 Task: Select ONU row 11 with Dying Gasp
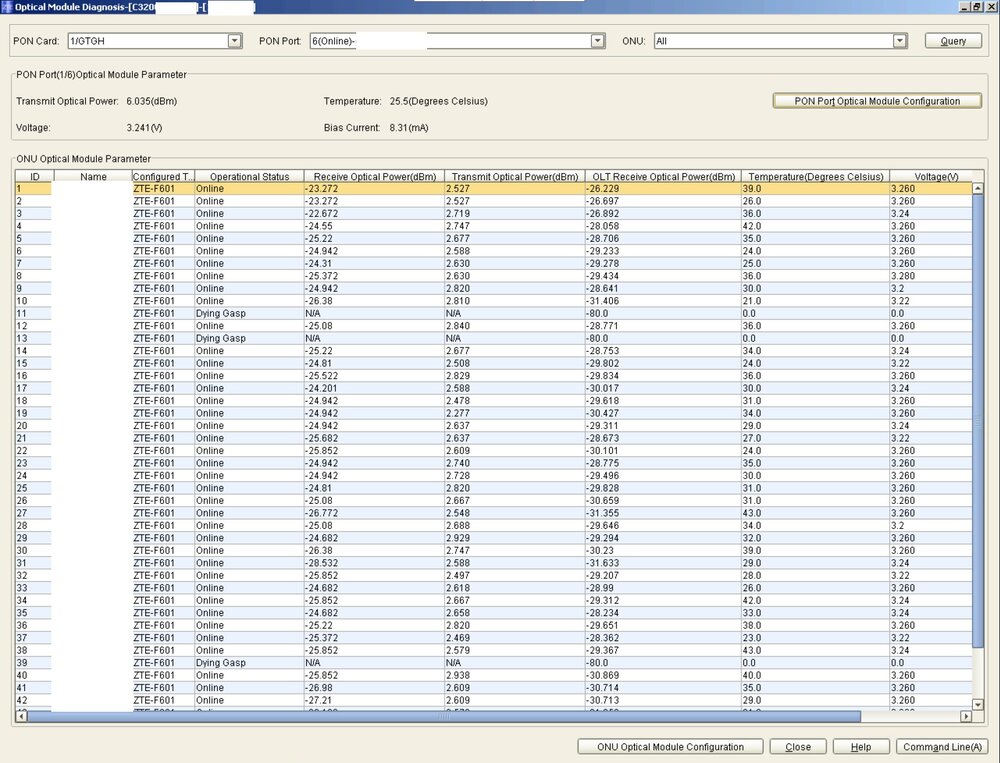click(x=220, y=314)
